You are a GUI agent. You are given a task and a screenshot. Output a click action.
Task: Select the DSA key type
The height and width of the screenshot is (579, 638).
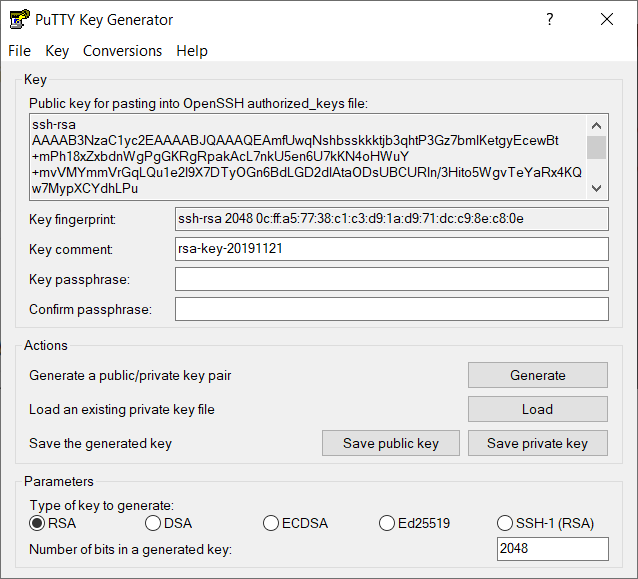[153, 523]
